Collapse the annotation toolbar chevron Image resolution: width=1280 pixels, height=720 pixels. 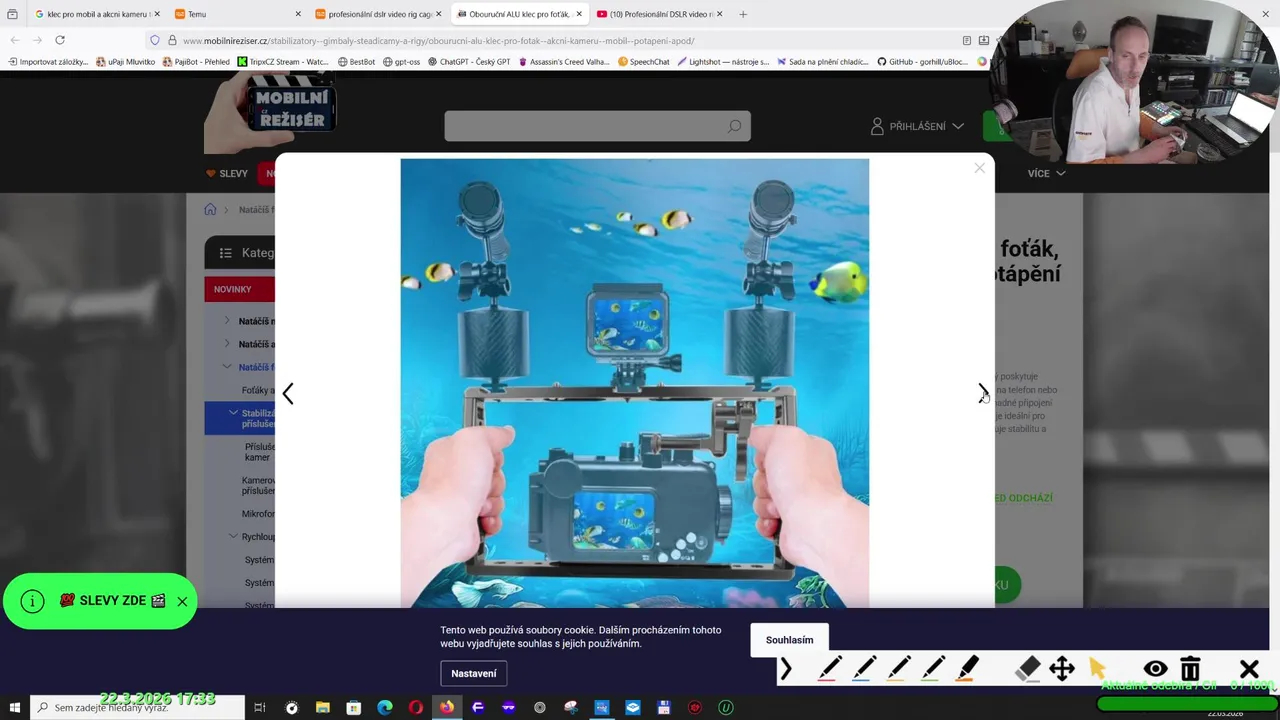[x=786, y=668]
